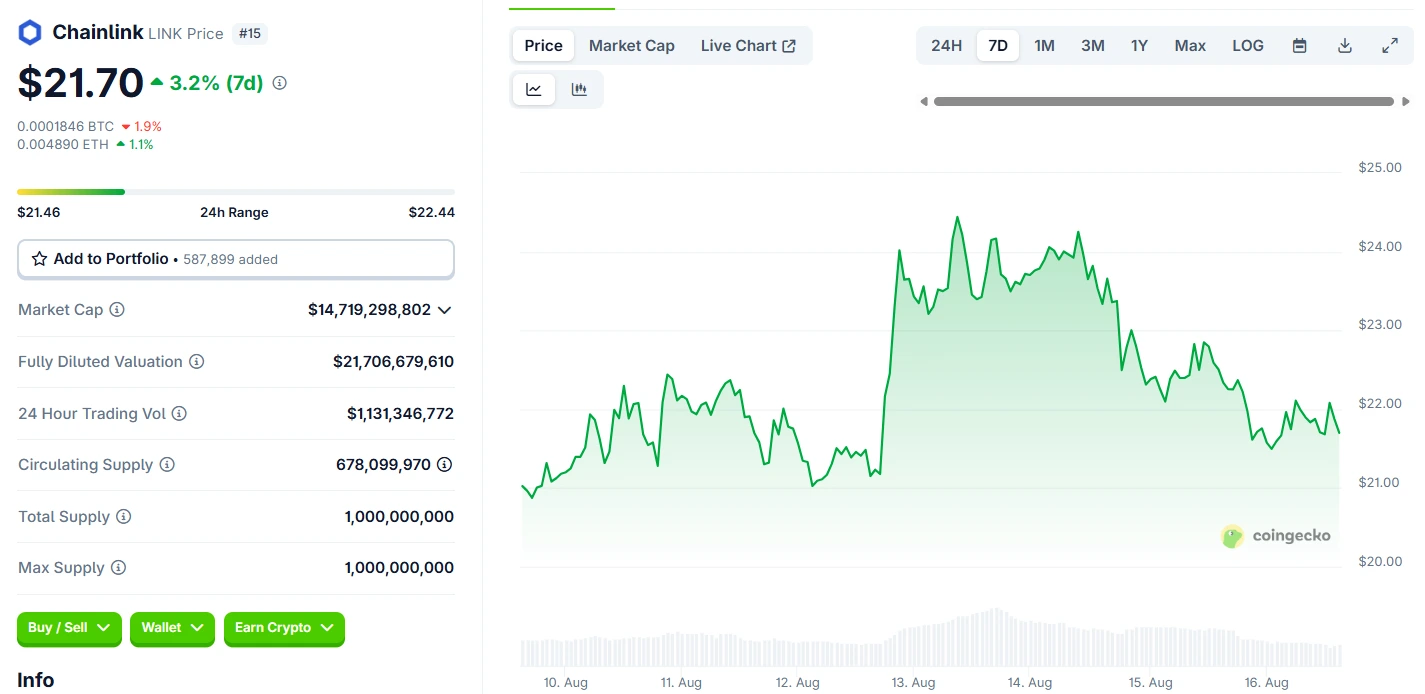Select the 7D time range

click(998, 46)
